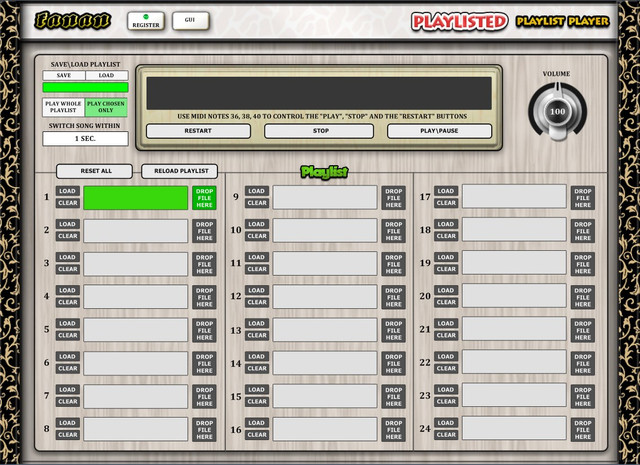Select slot 19 song field
640x465 pixels.
click(x=514, y=263)
